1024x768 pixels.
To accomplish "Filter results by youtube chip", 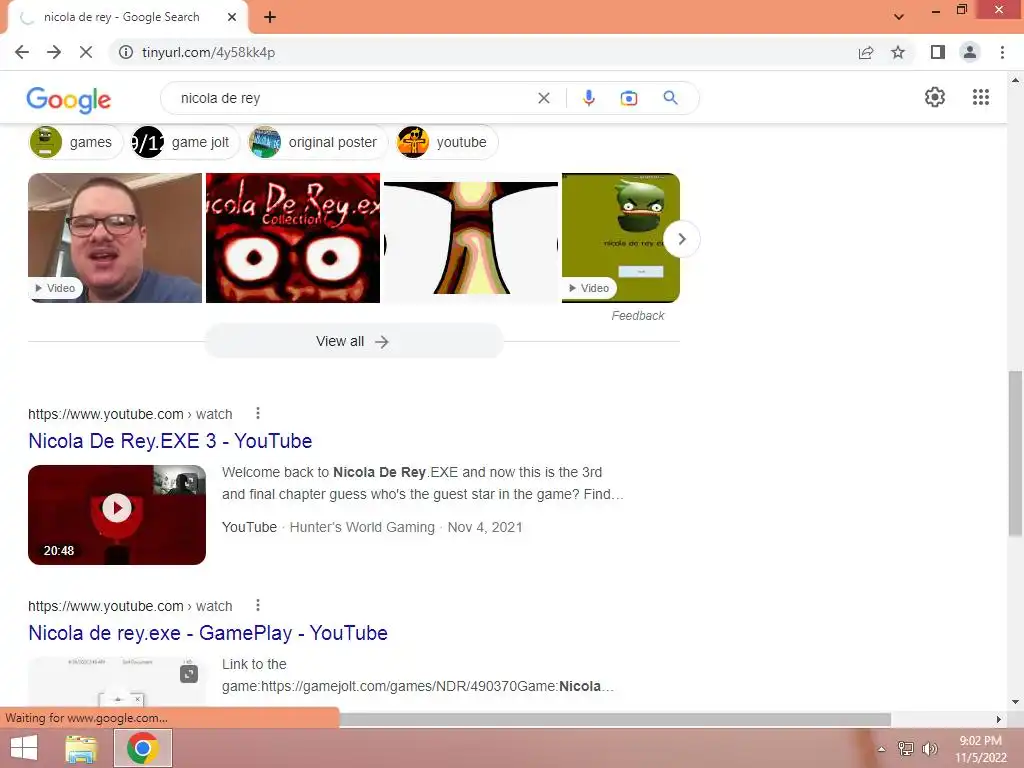I will pos(447,142).
